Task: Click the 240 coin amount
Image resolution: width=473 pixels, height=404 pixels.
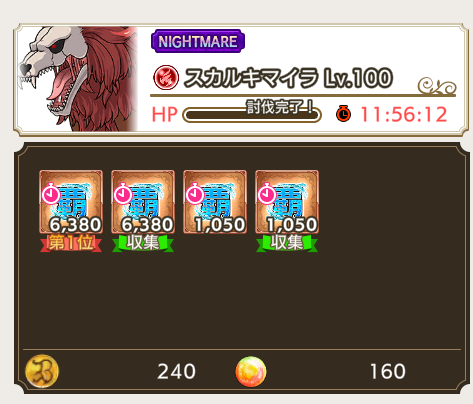Action: coord(176,371)
